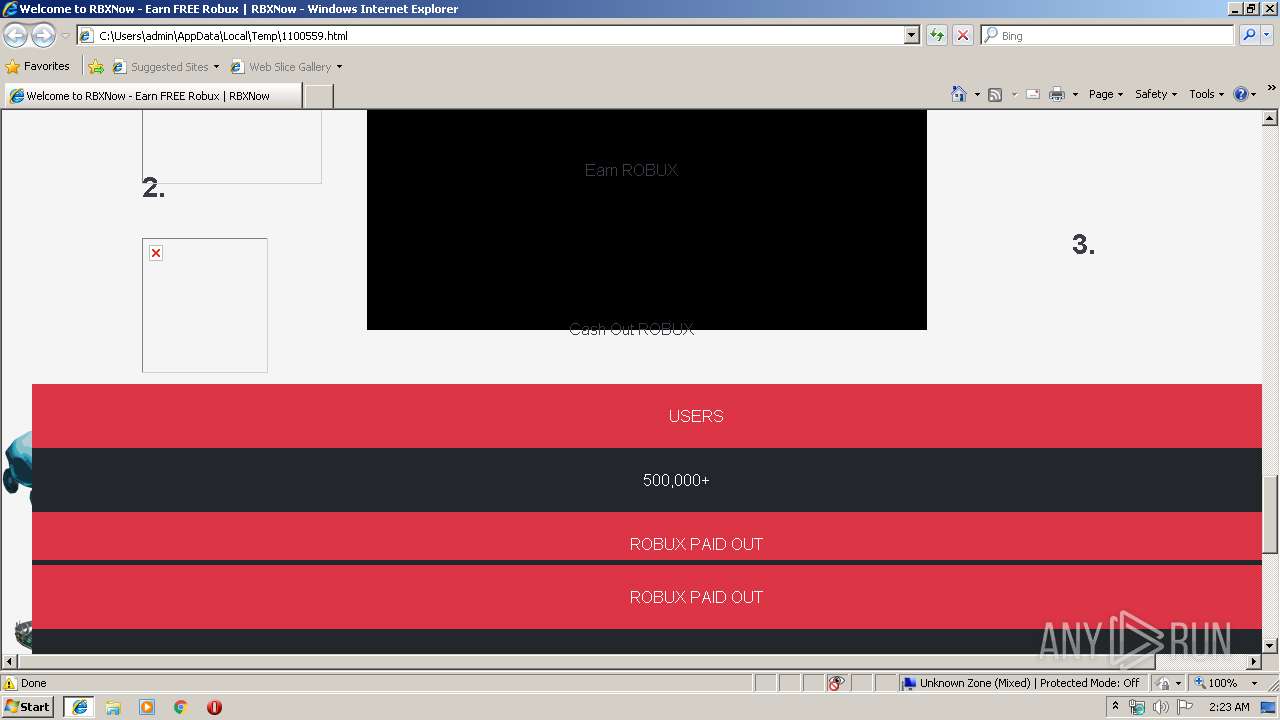
Task: Select the Welcome to RBXNow tab
Action: pyautogui.click(x=153, y=96)
